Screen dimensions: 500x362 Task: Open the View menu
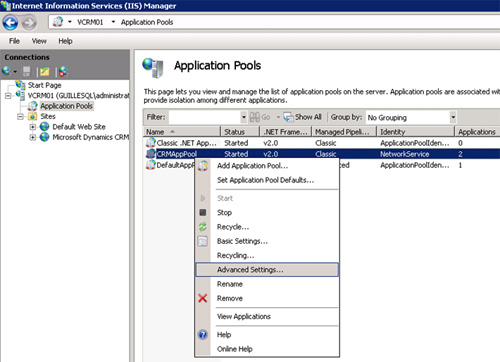click(39, 41)
